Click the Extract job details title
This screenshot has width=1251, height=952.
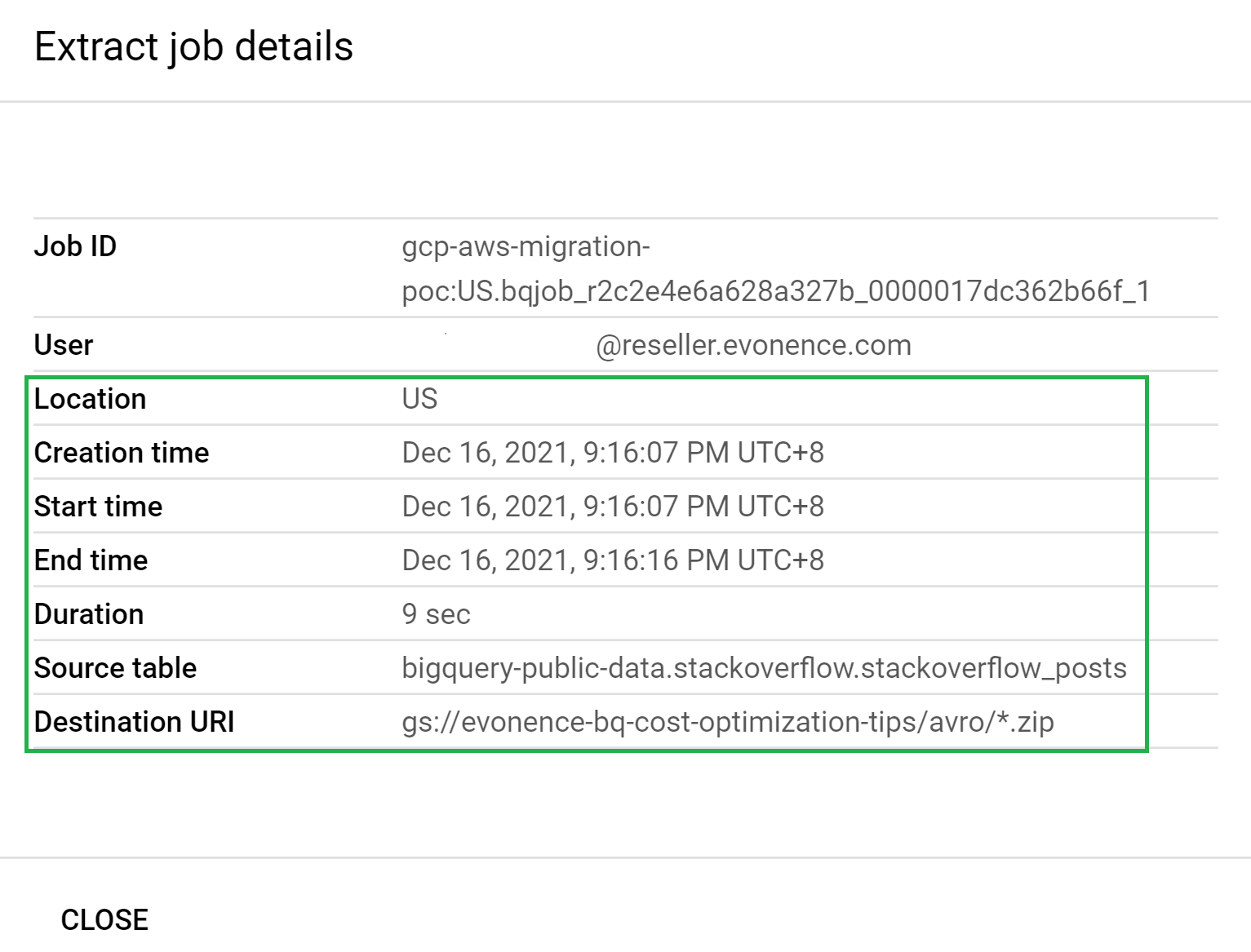pyautogui.click(x=193, y=46)
